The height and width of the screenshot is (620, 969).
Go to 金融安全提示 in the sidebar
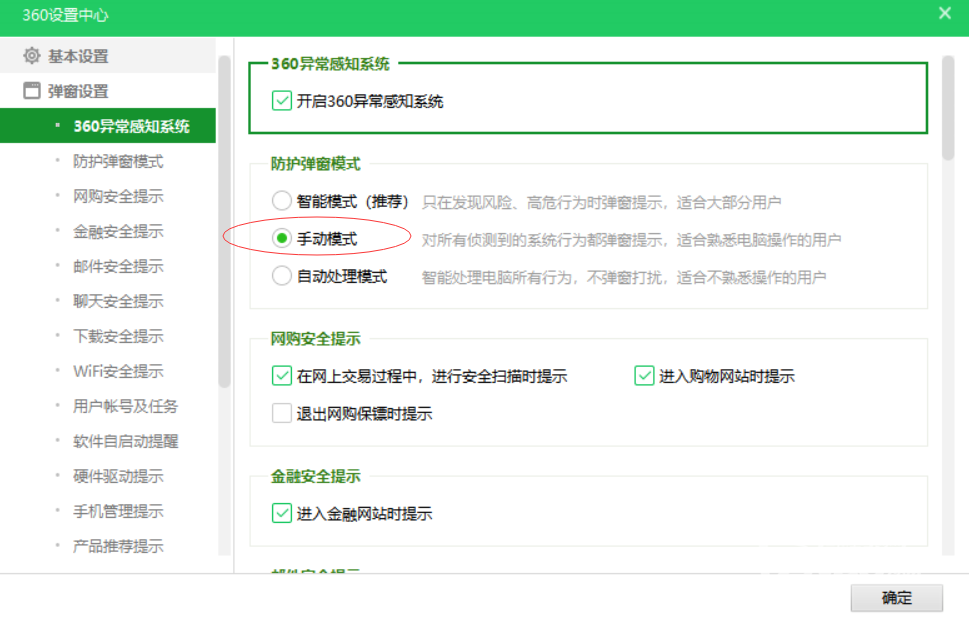click(118, 231)
